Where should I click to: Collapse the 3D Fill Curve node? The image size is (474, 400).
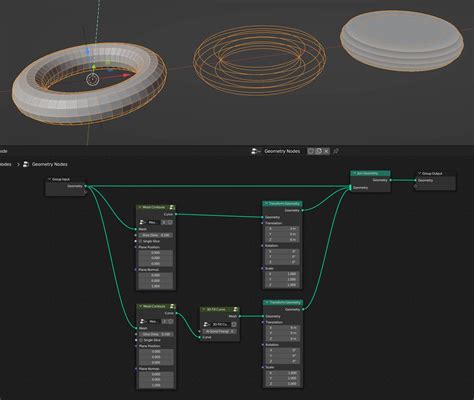[204, 309]
